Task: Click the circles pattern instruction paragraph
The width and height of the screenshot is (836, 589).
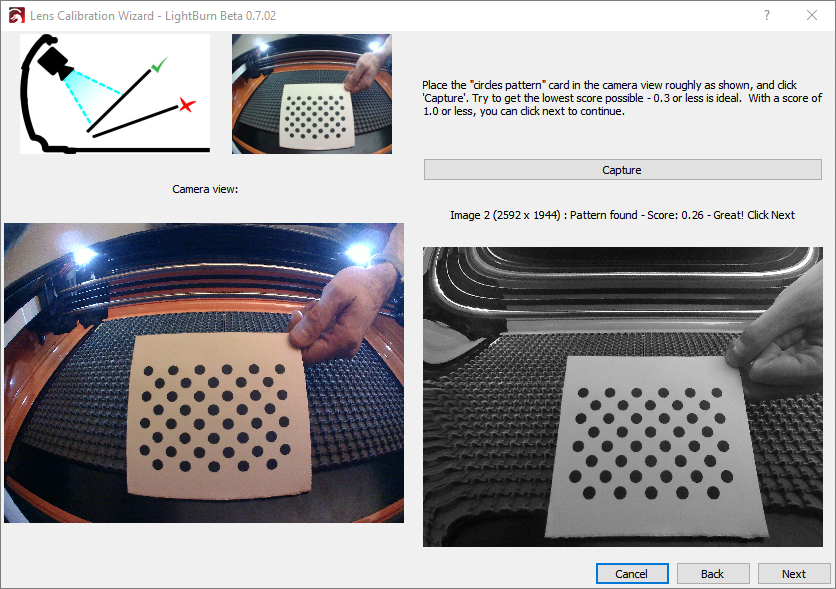Action: pos(622,98)
